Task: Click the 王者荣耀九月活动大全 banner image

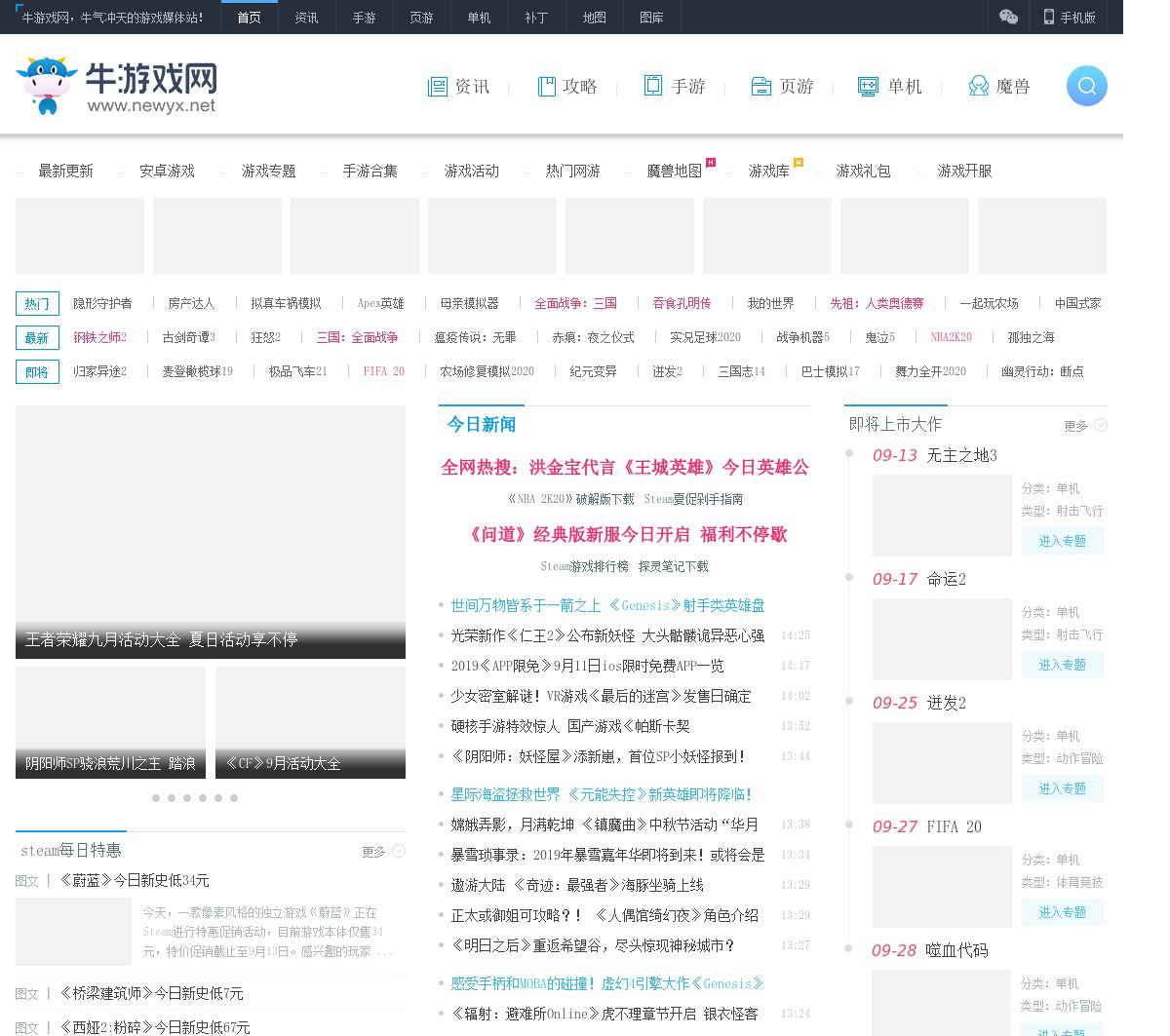Action: [x=211, y=531]
